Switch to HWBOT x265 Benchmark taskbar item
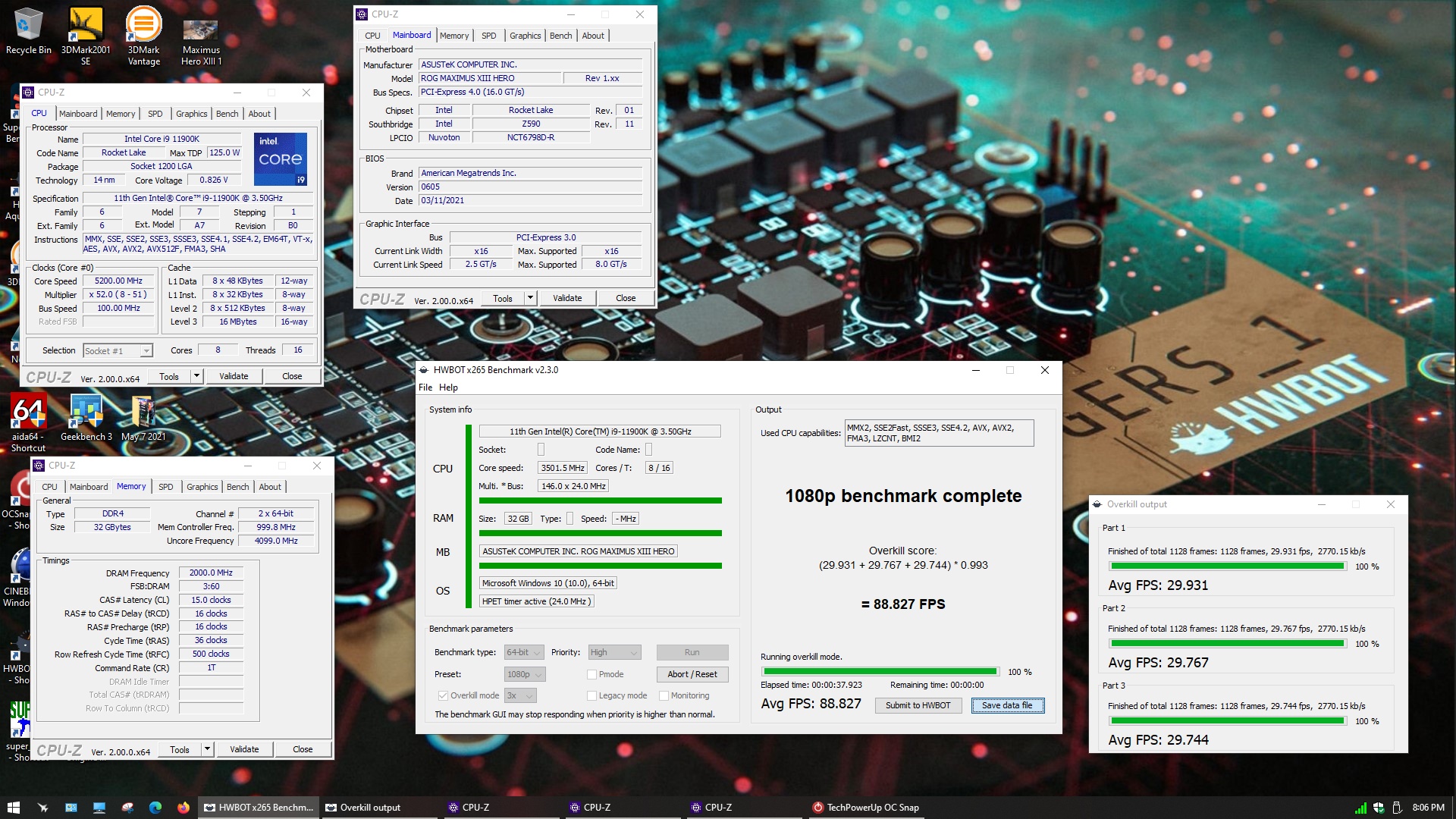The width and height of the screenshot is (1456, 819). [259, 808]
